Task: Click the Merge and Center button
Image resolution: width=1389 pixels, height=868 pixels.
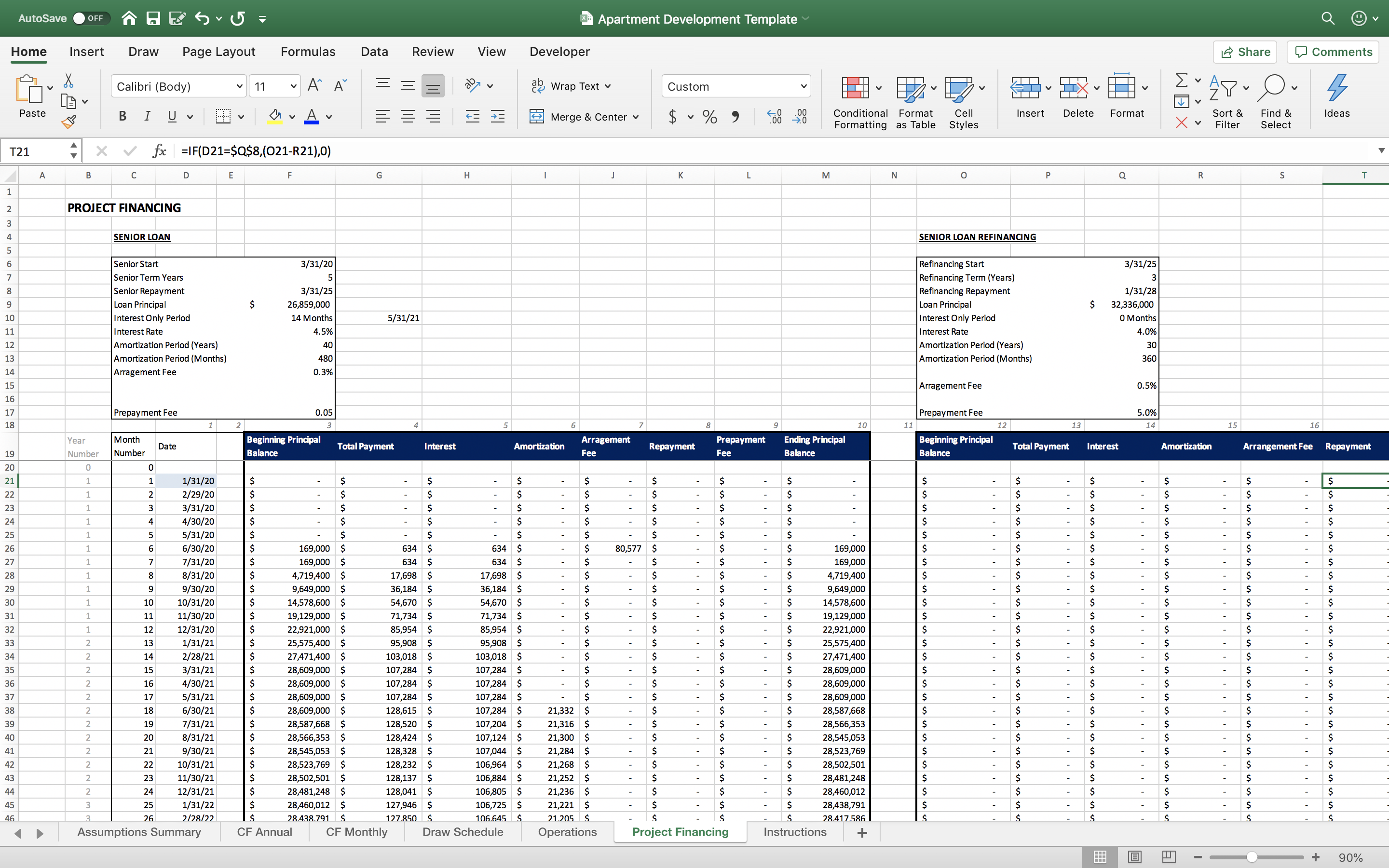Action: tap(583, 116)
